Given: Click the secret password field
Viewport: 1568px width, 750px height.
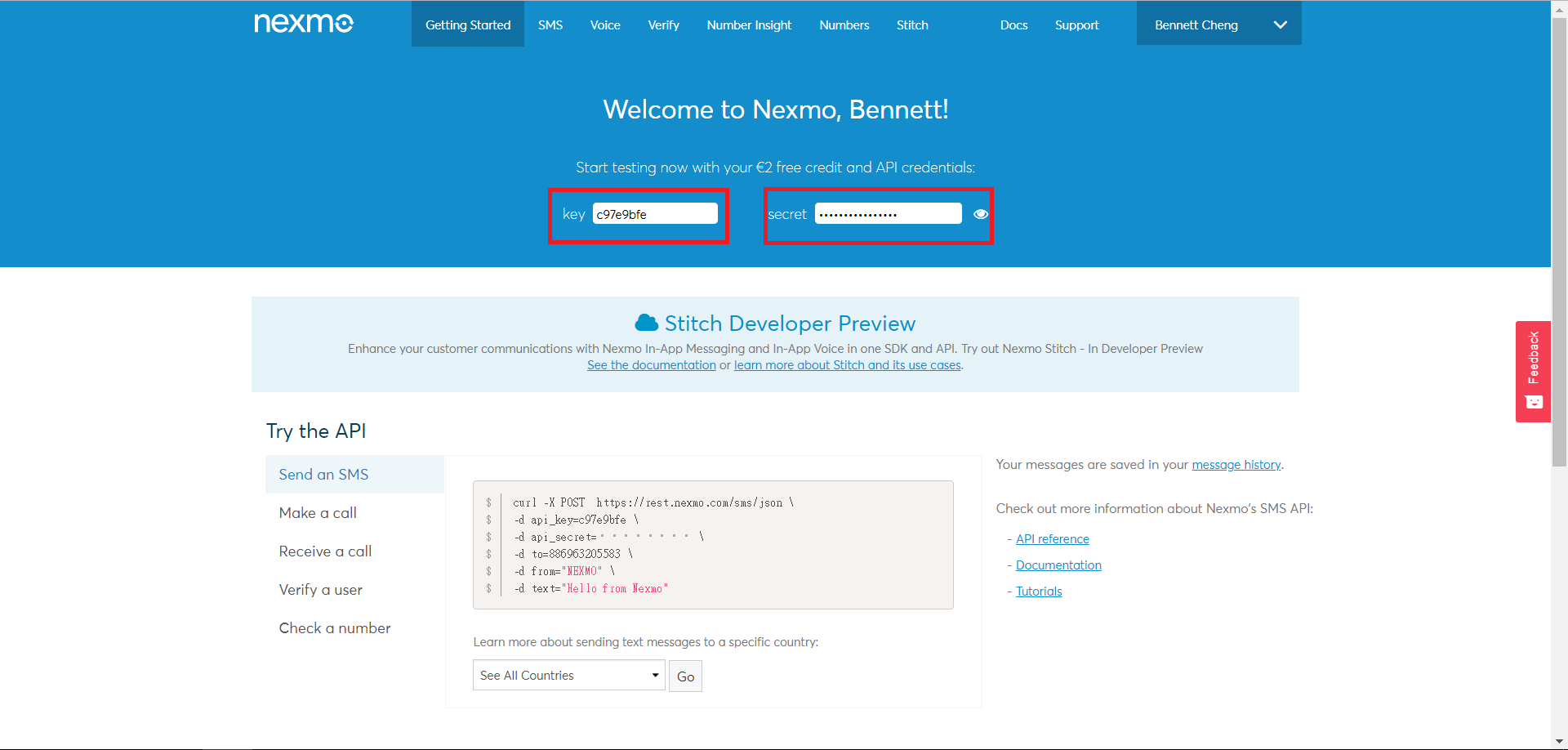Looking at the screenshot, I should (887, 214).
